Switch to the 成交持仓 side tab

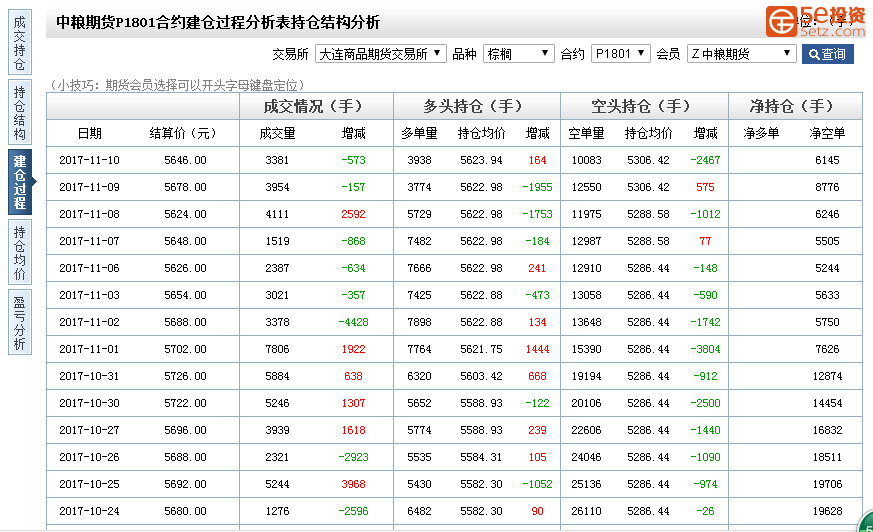tap(19, 42)
